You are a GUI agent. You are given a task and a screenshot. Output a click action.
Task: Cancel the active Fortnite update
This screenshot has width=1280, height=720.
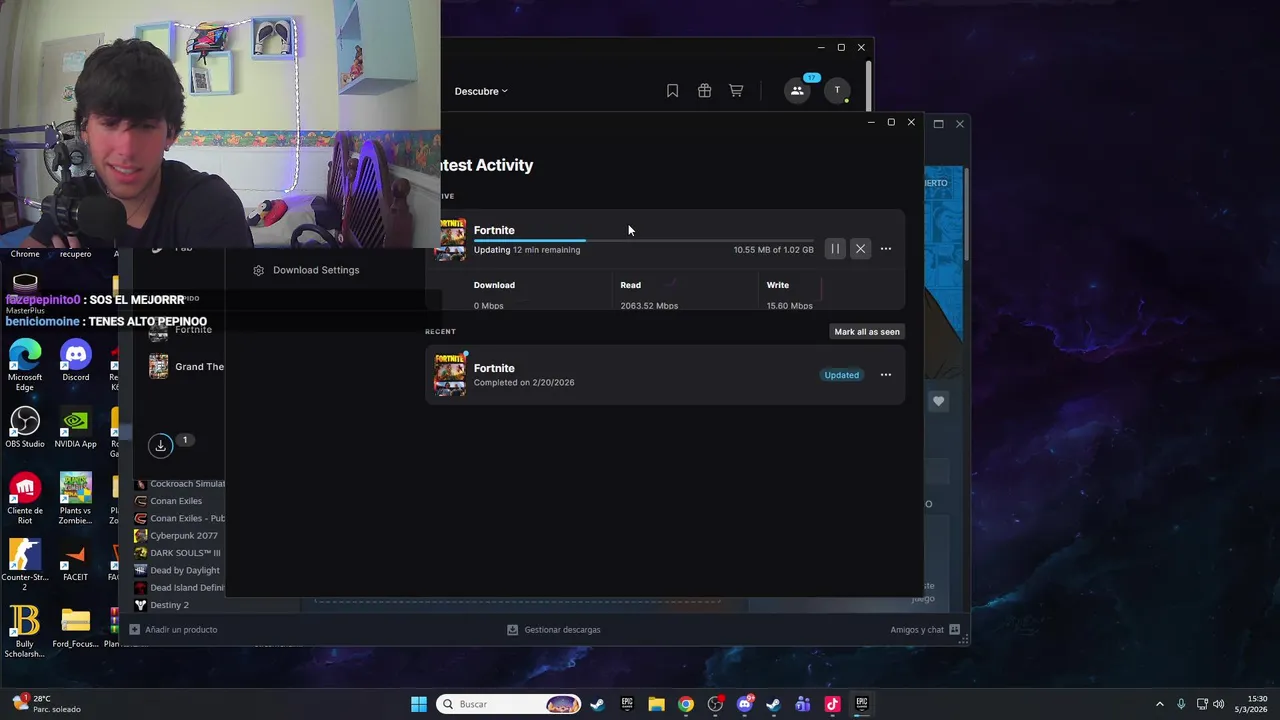coord(860,249)
